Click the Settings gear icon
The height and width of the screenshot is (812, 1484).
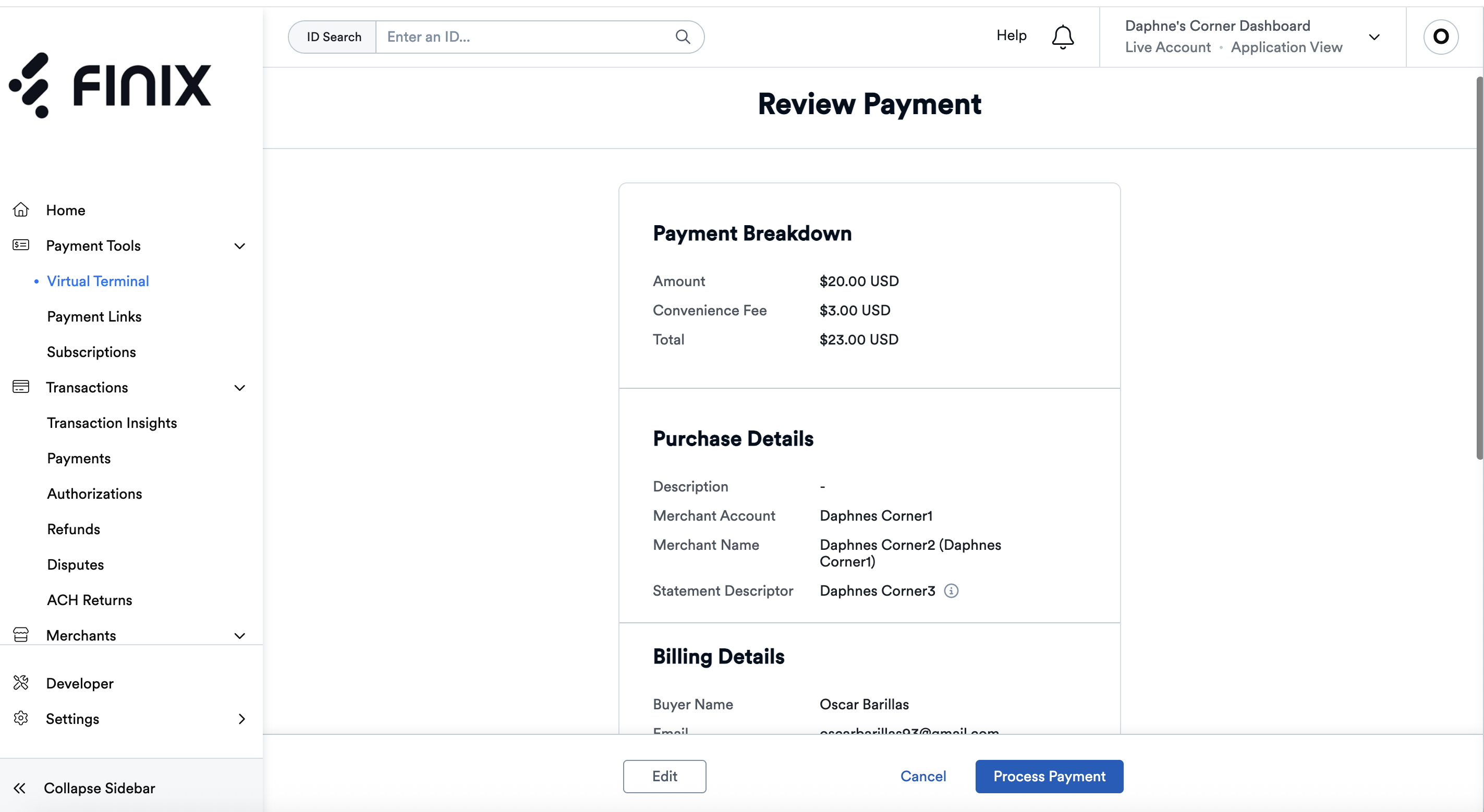(21, 719)
